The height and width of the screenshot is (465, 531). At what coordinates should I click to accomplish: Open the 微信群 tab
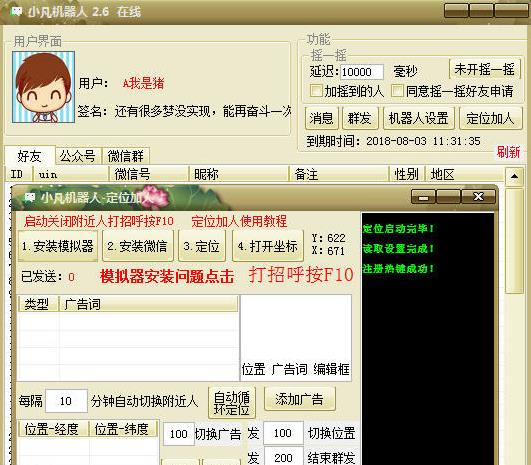point(125,156)
